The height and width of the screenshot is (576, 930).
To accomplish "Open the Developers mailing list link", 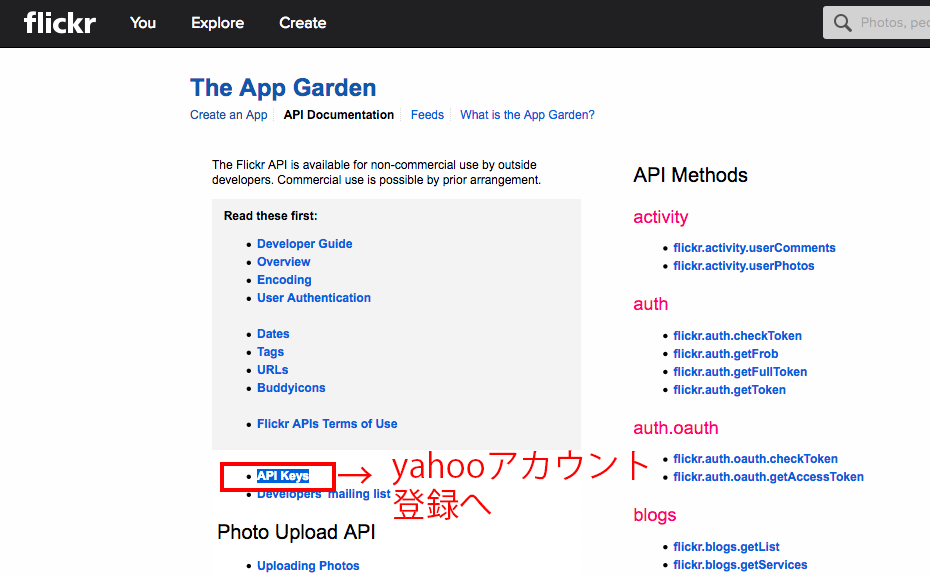I will point(323,493).
